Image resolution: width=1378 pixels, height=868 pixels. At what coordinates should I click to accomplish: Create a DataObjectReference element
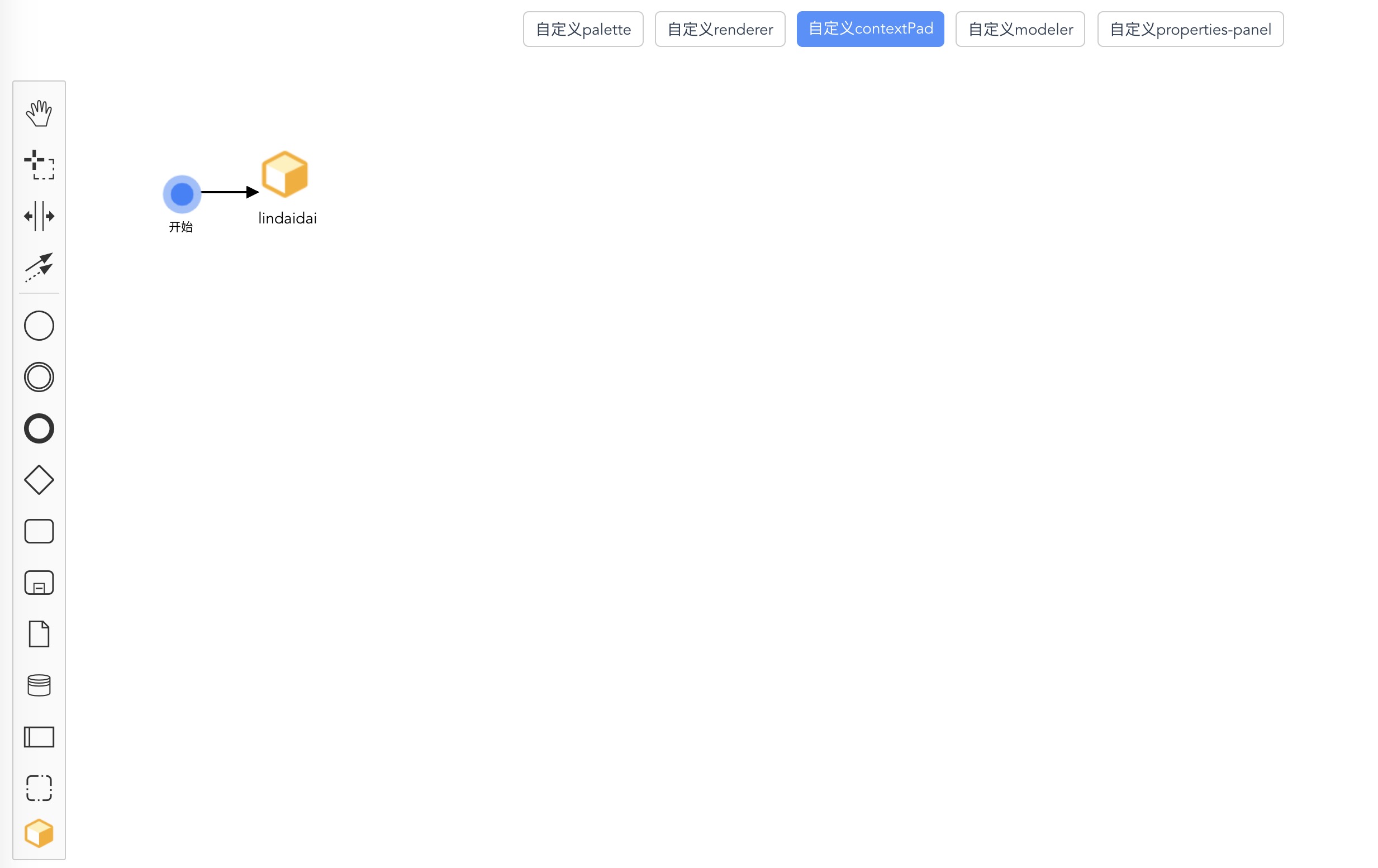click(39, 634)
